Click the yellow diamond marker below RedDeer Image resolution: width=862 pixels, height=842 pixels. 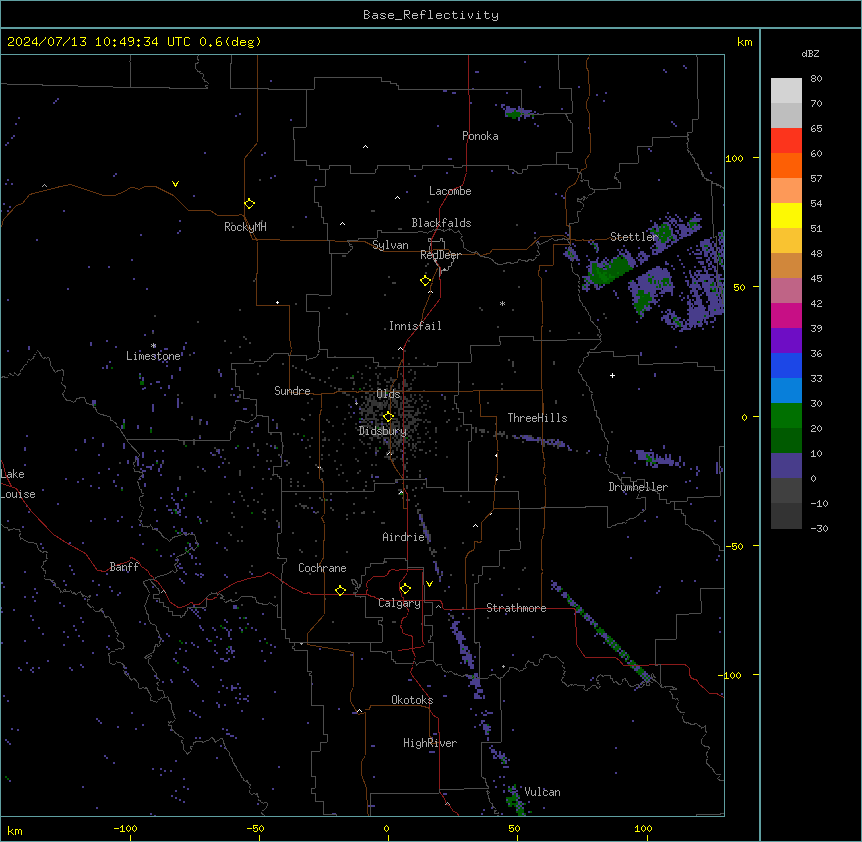click(426, 281)
